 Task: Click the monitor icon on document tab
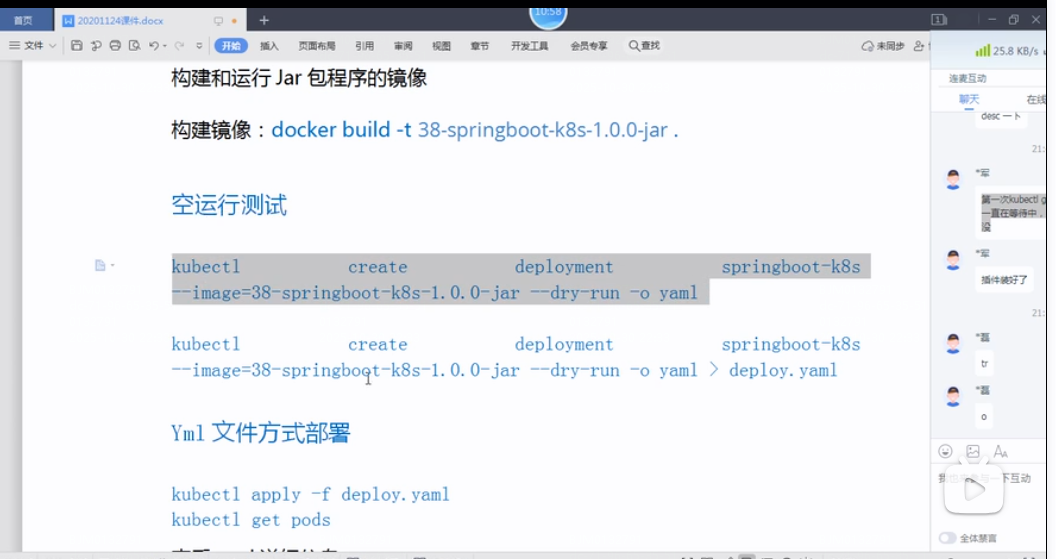218,21
